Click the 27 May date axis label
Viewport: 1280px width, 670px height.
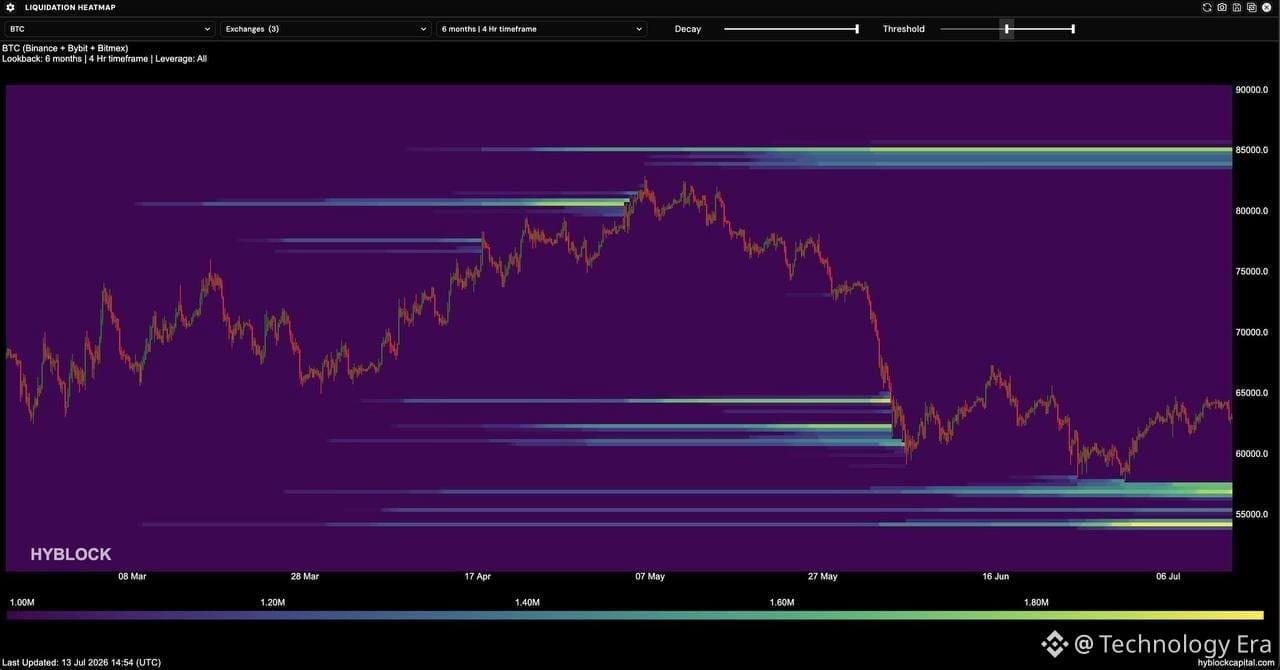coord(822,577)
